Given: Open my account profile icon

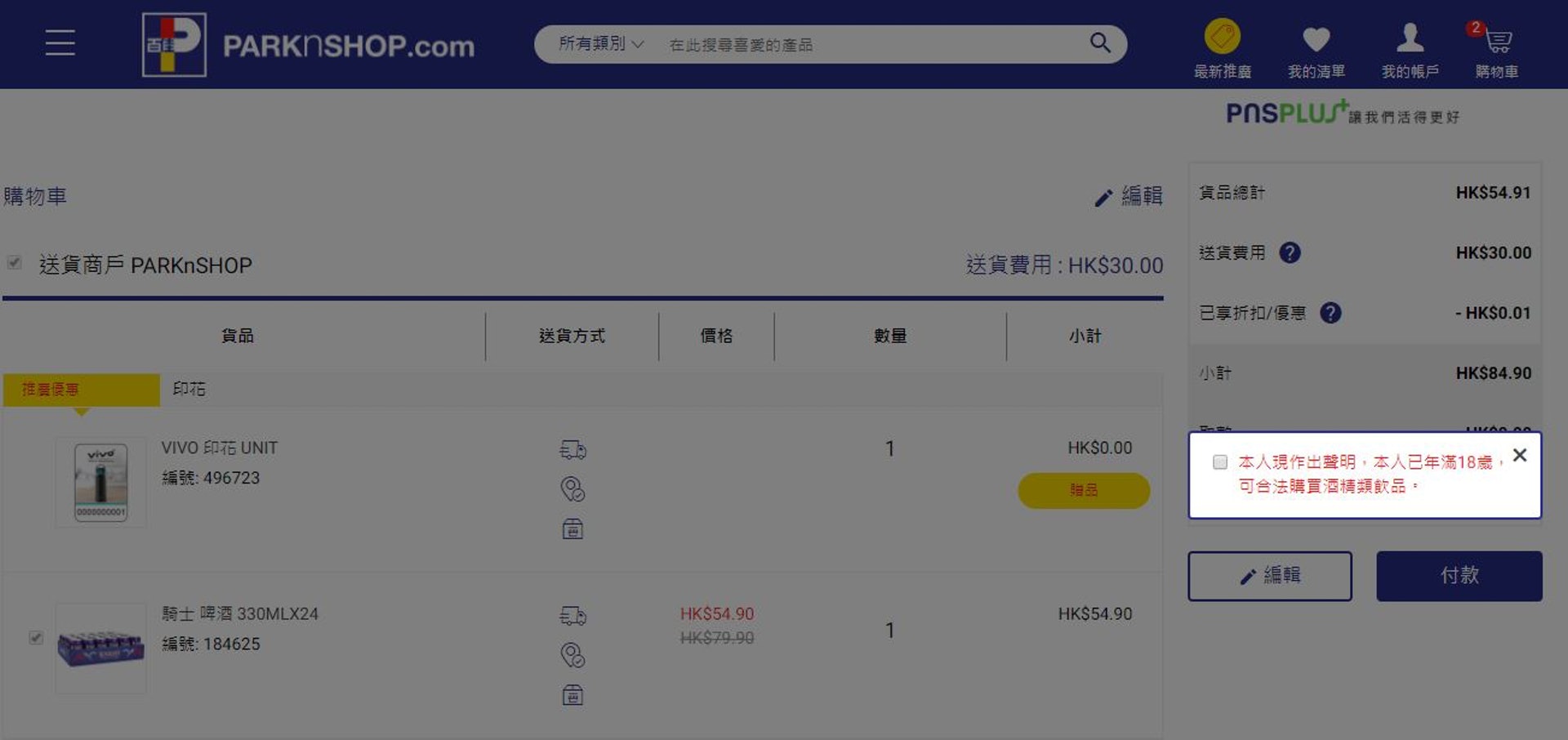Looking at the screenshot, I should [1410, 38].
